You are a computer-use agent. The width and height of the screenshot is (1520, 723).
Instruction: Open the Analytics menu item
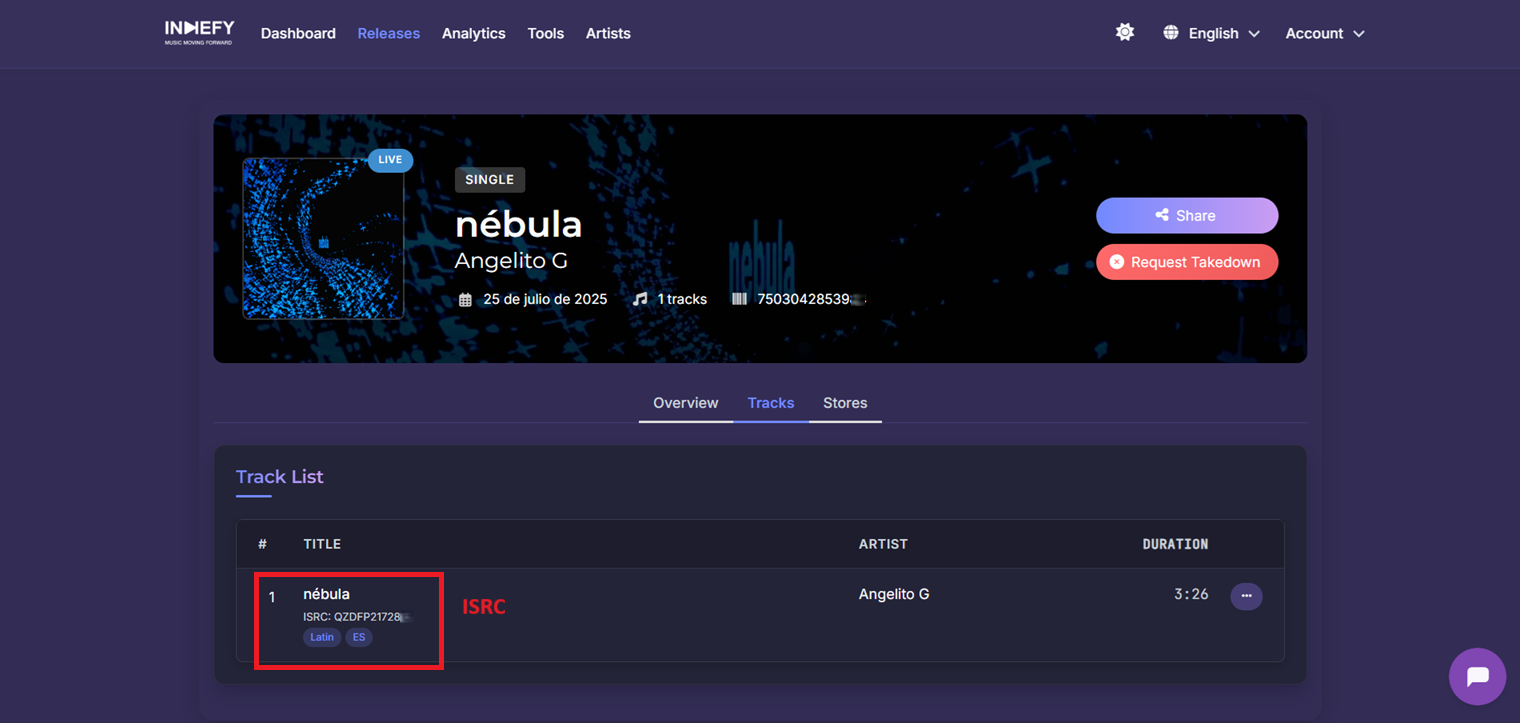click(473, 33)
